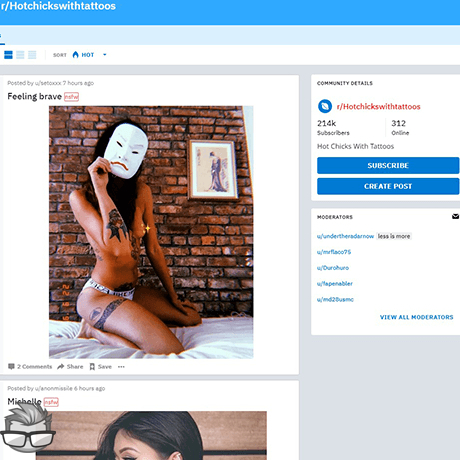The height and width of the screenshot is (460, 460).
Task: Open View All Moderators link
Action: coord(417,317)
